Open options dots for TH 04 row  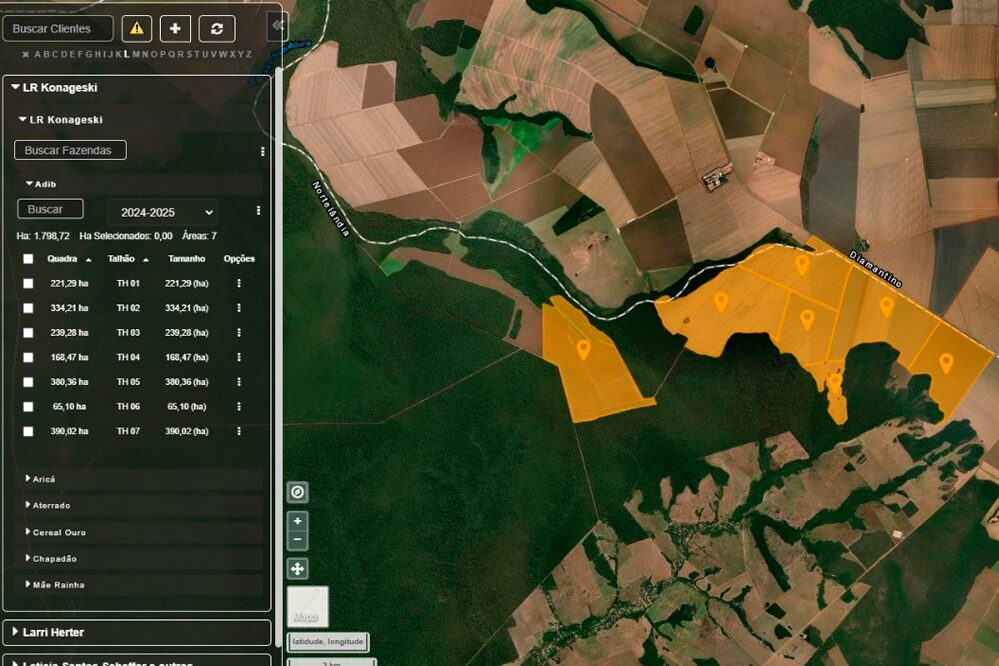point(239,358)
